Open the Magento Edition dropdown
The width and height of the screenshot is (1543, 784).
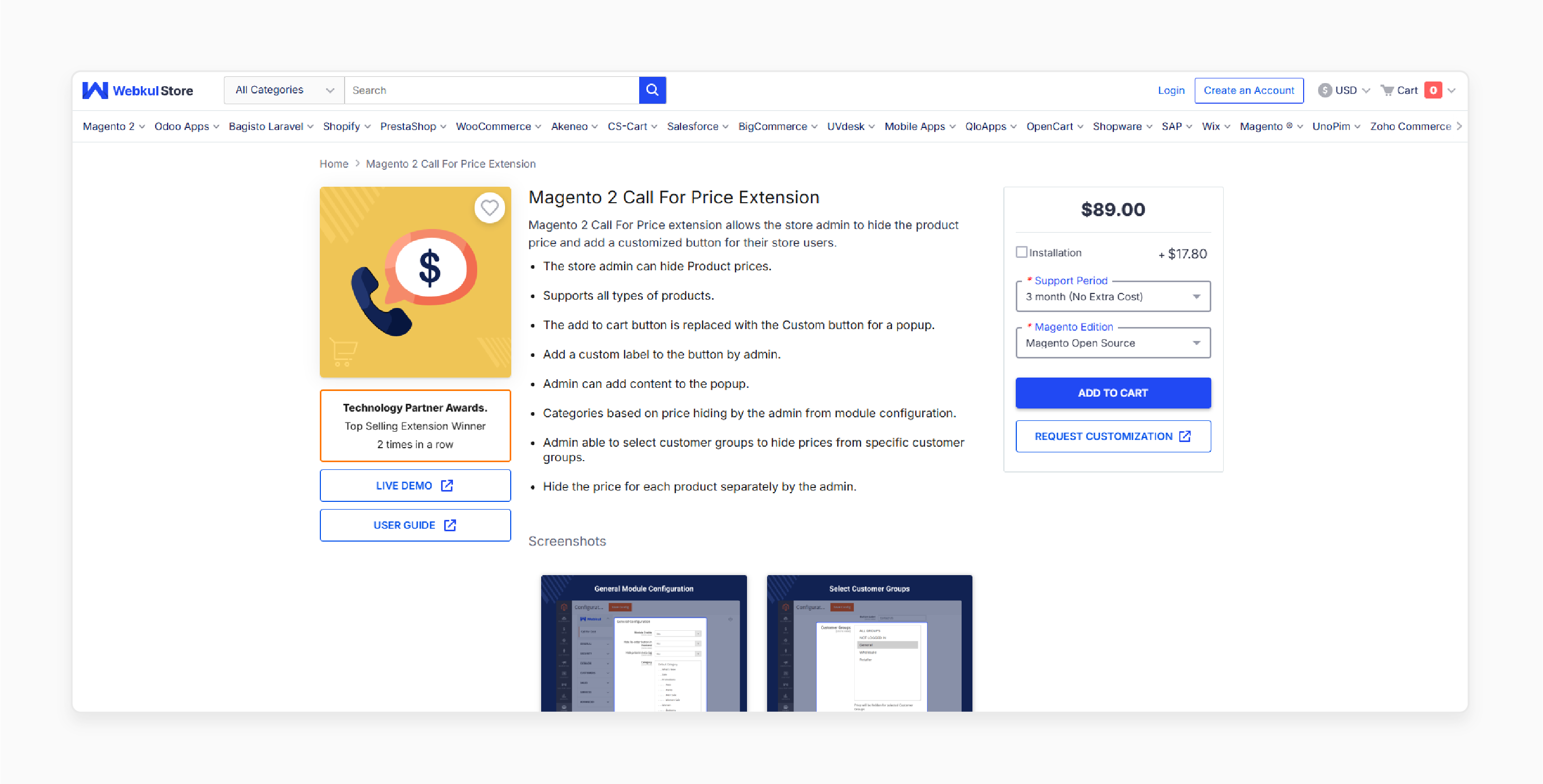click(x=1113, y=342)
